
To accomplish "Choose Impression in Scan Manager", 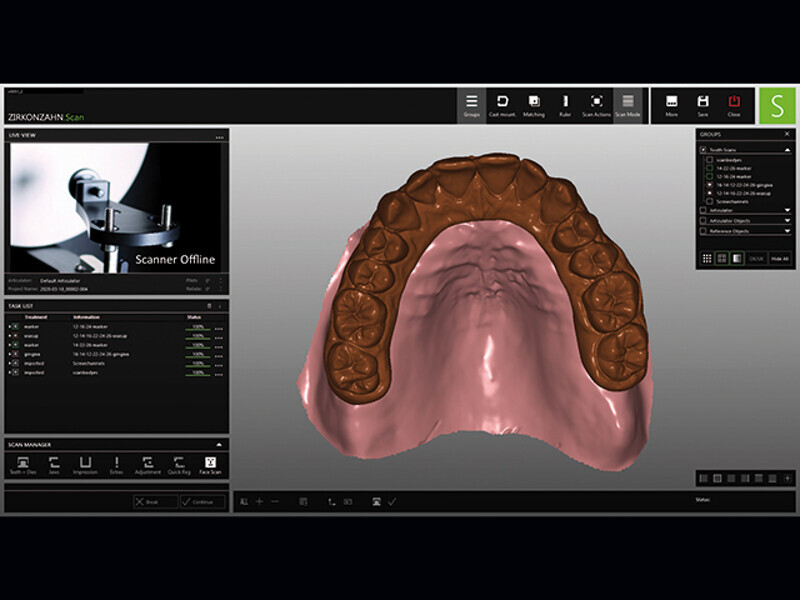I will point(85,464).
